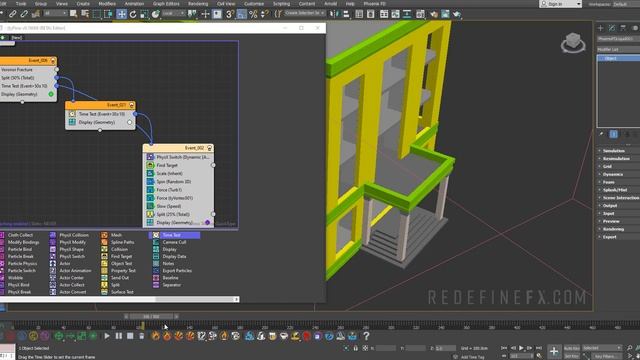Select the PhysX Switch operator in Event_002

coord(178,157)
